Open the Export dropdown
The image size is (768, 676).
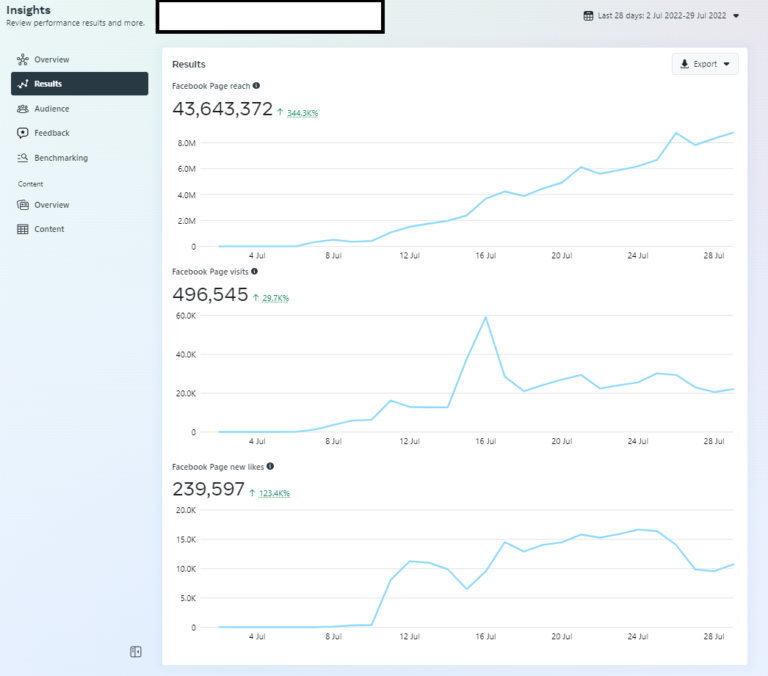(705, 64)
